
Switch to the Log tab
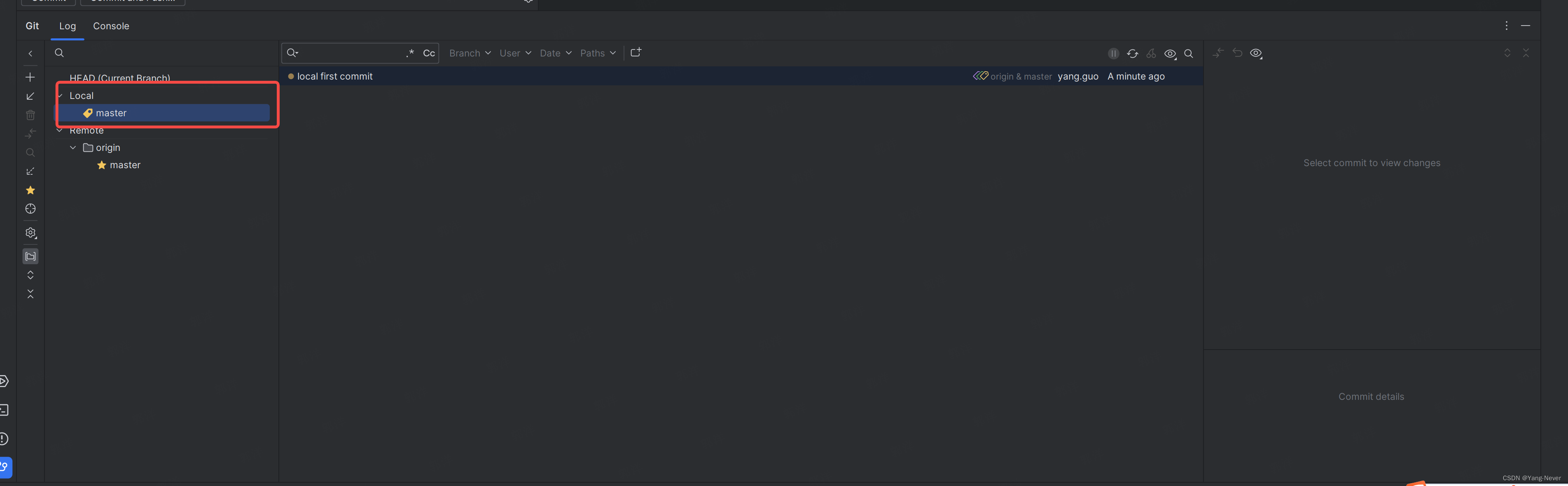(x=67, y=26)
